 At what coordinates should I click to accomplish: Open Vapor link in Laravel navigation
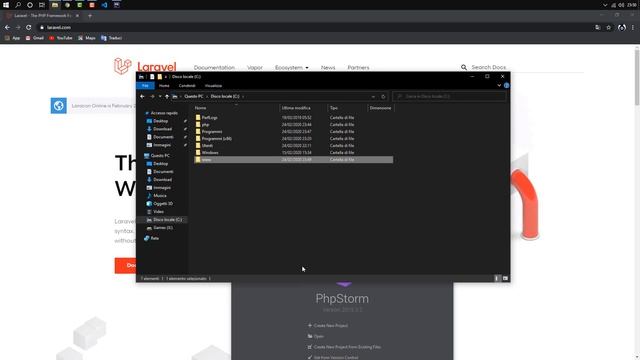click(x=255, y=67)
